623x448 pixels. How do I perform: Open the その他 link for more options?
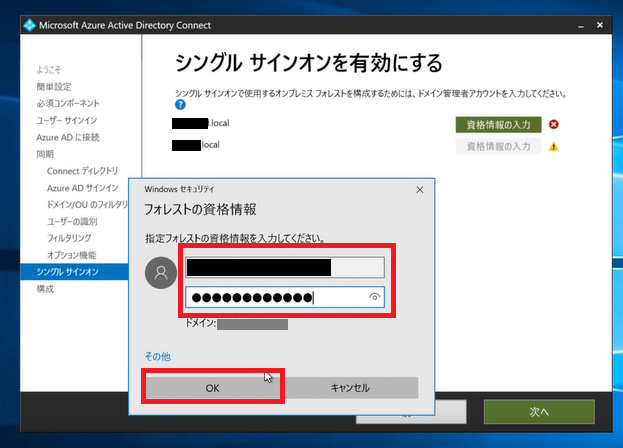158,357
